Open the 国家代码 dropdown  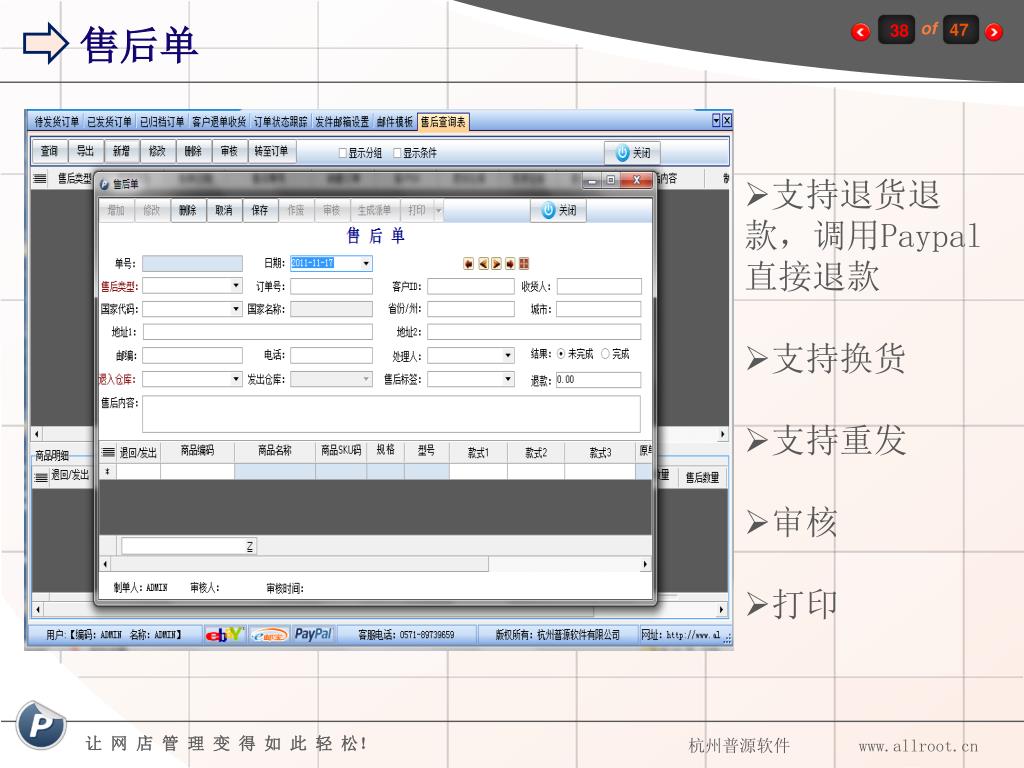[x=236, y=309]
